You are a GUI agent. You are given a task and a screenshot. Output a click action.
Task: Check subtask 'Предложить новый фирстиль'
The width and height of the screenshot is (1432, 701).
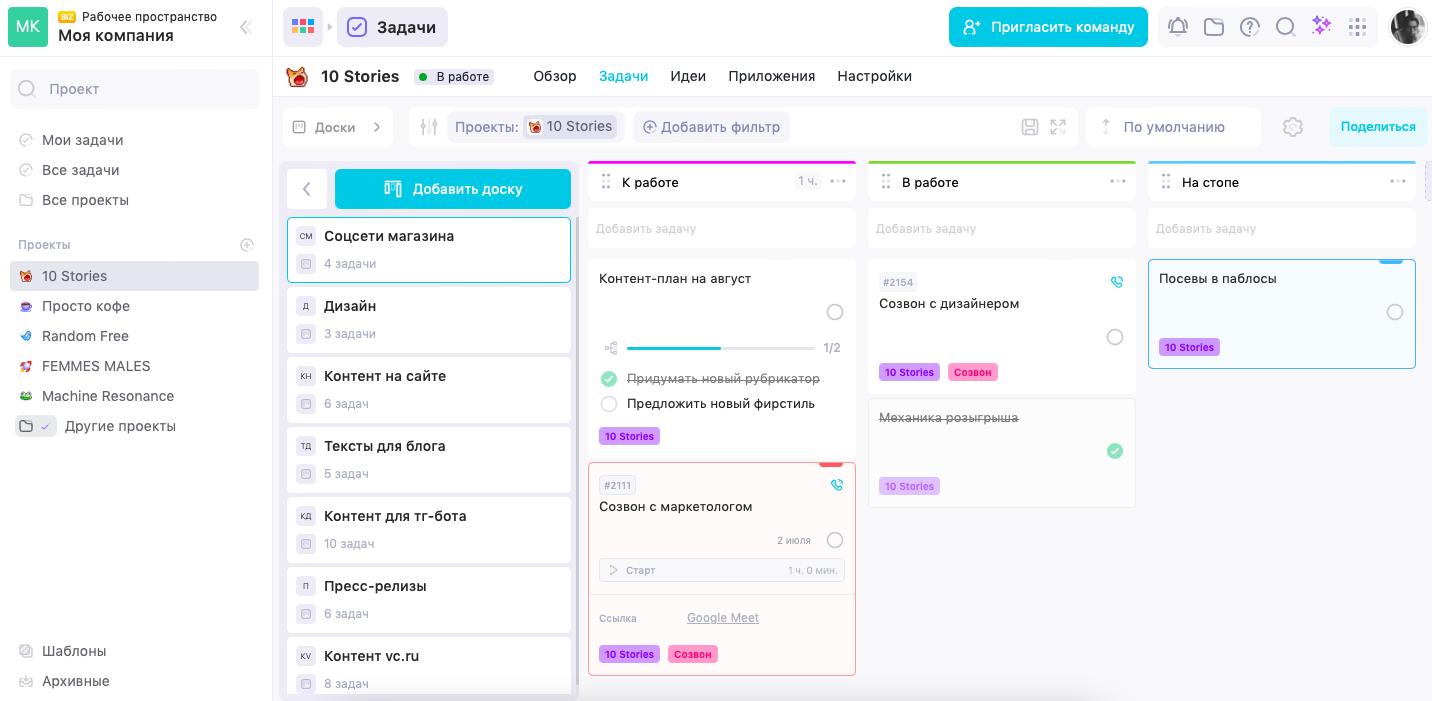(609, 404)
